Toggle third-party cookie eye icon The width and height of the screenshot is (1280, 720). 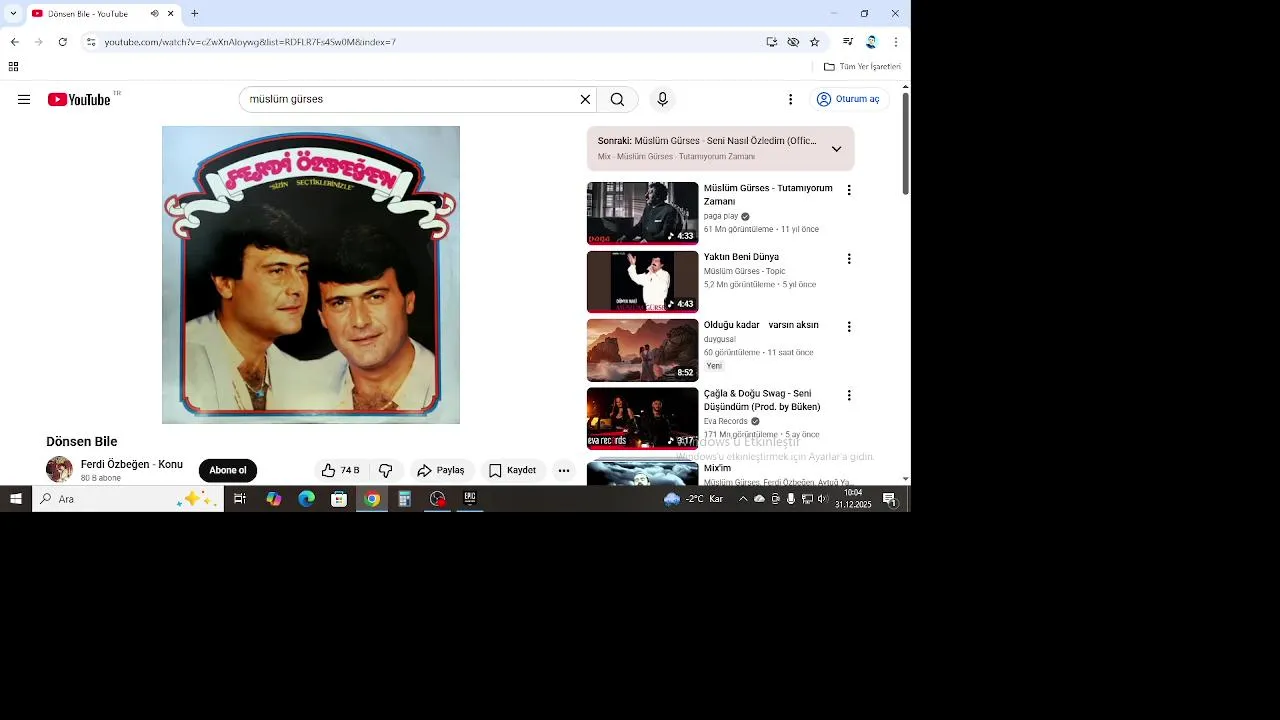(x=793, y=42)
